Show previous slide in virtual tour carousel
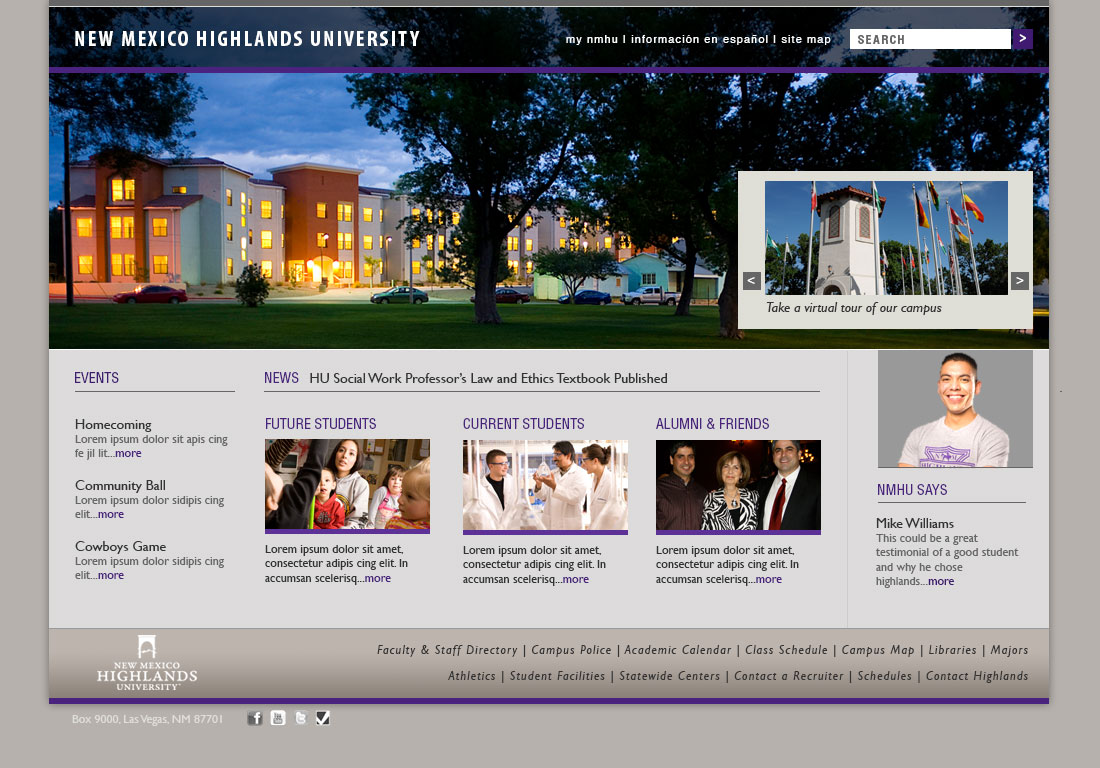Screen dimensions: 1100x768 tap(751, 281)
